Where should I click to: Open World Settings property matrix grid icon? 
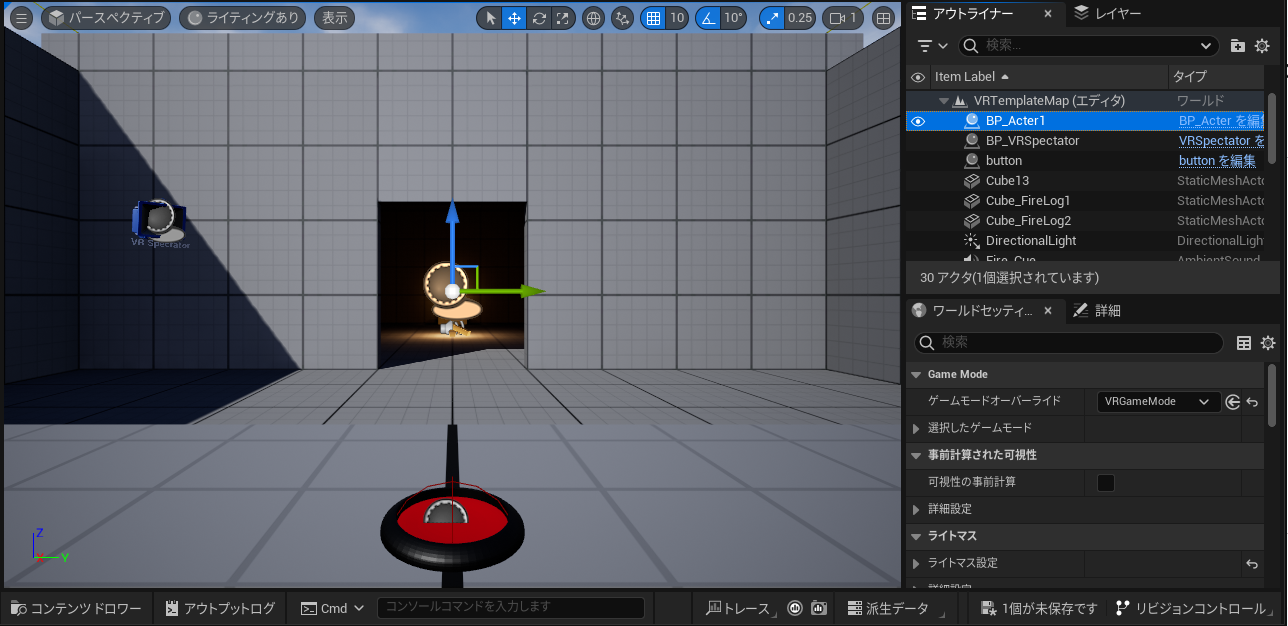tap(1244, 343)
